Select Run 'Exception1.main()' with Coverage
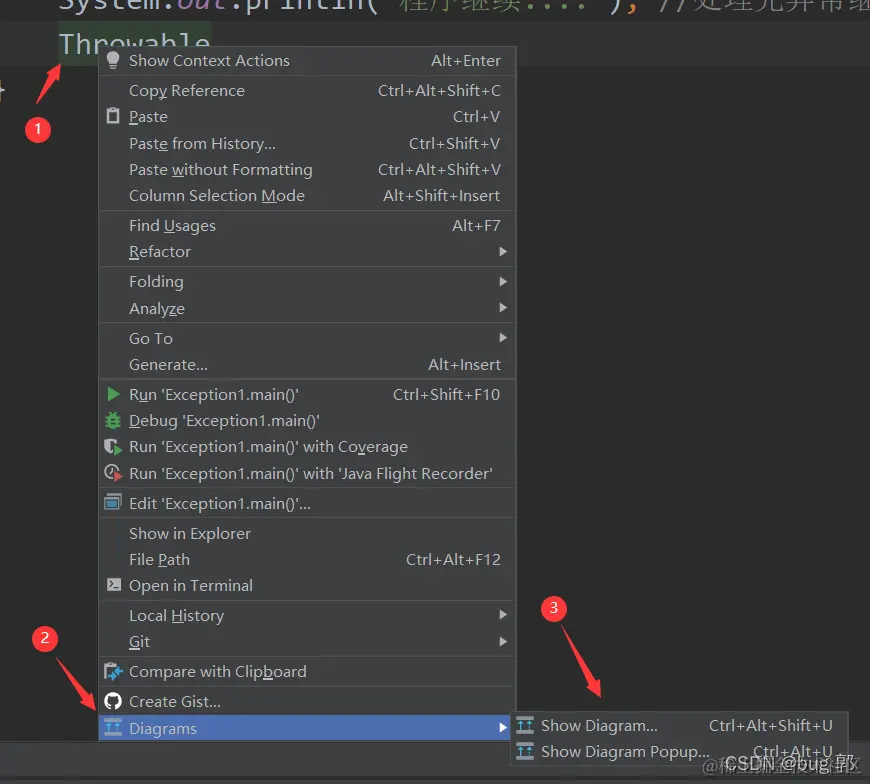870x784 pixels. click(307, 447)
